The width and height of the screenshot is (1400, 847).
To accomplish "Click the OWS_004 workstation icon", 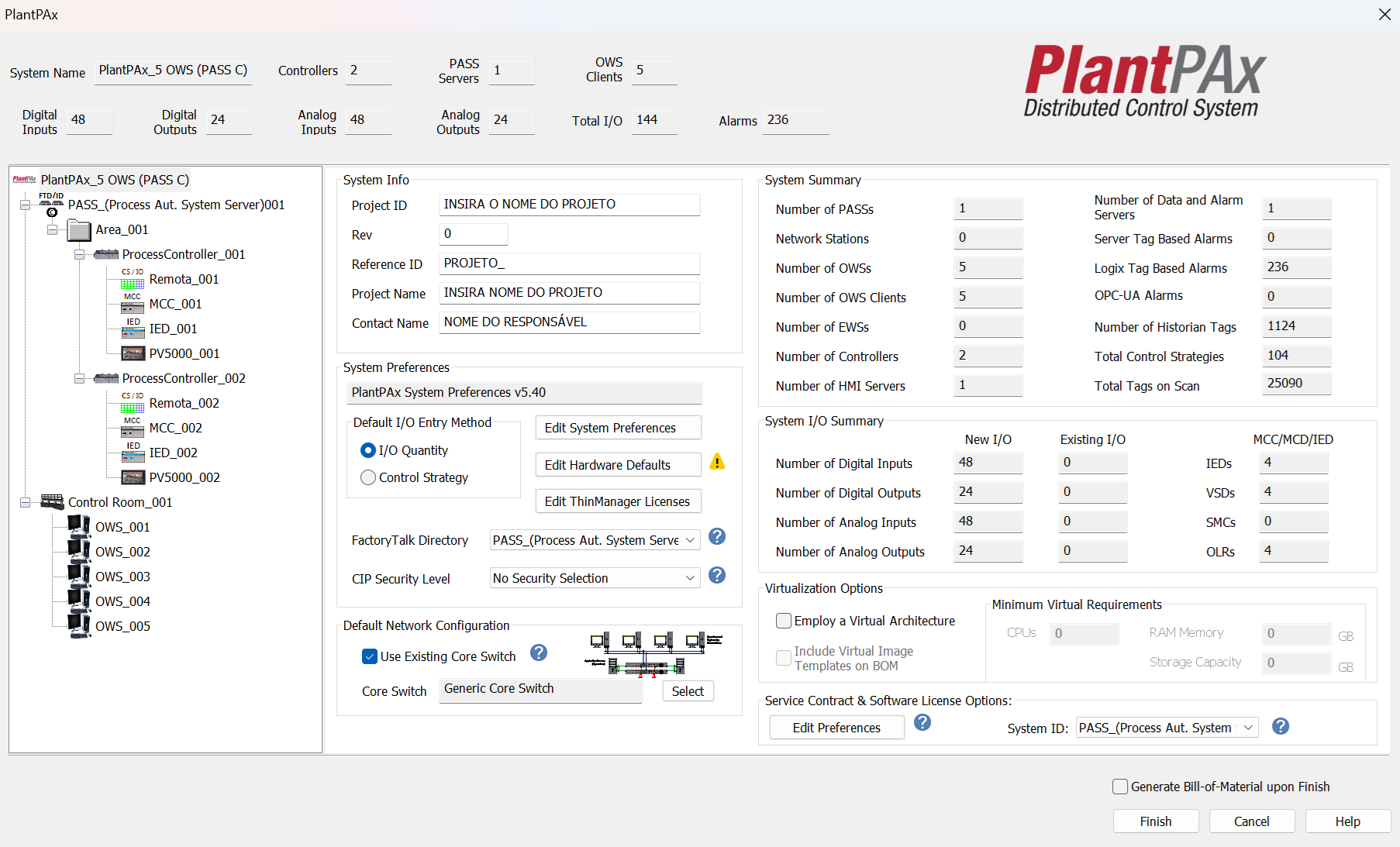I will tap(79, 601).
